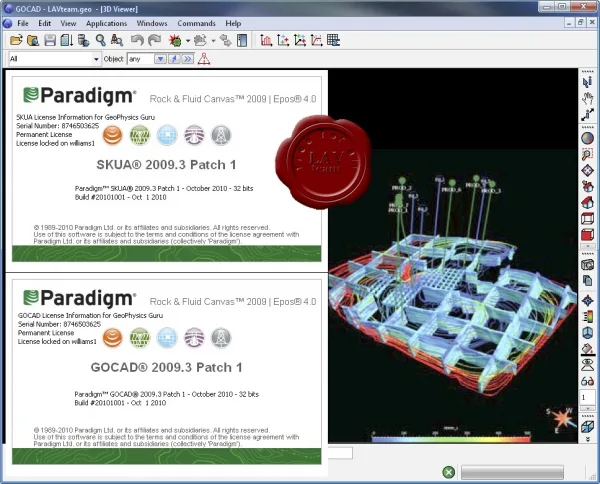Expand arrow next to red burst icon
Image resolution: width=600 pixels, height=484 pixels.
pos(188,41)
